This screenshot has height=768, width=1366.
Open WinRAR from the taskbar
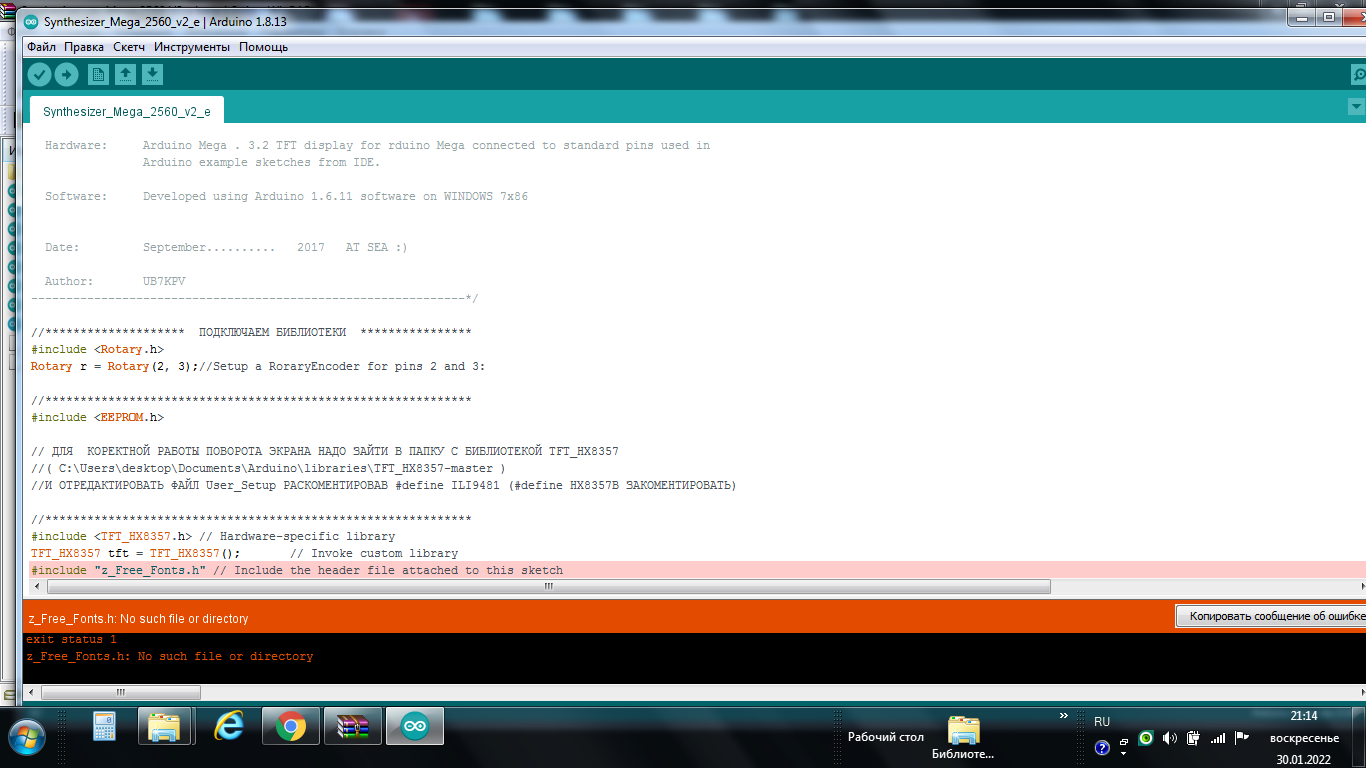coord(353,727)
